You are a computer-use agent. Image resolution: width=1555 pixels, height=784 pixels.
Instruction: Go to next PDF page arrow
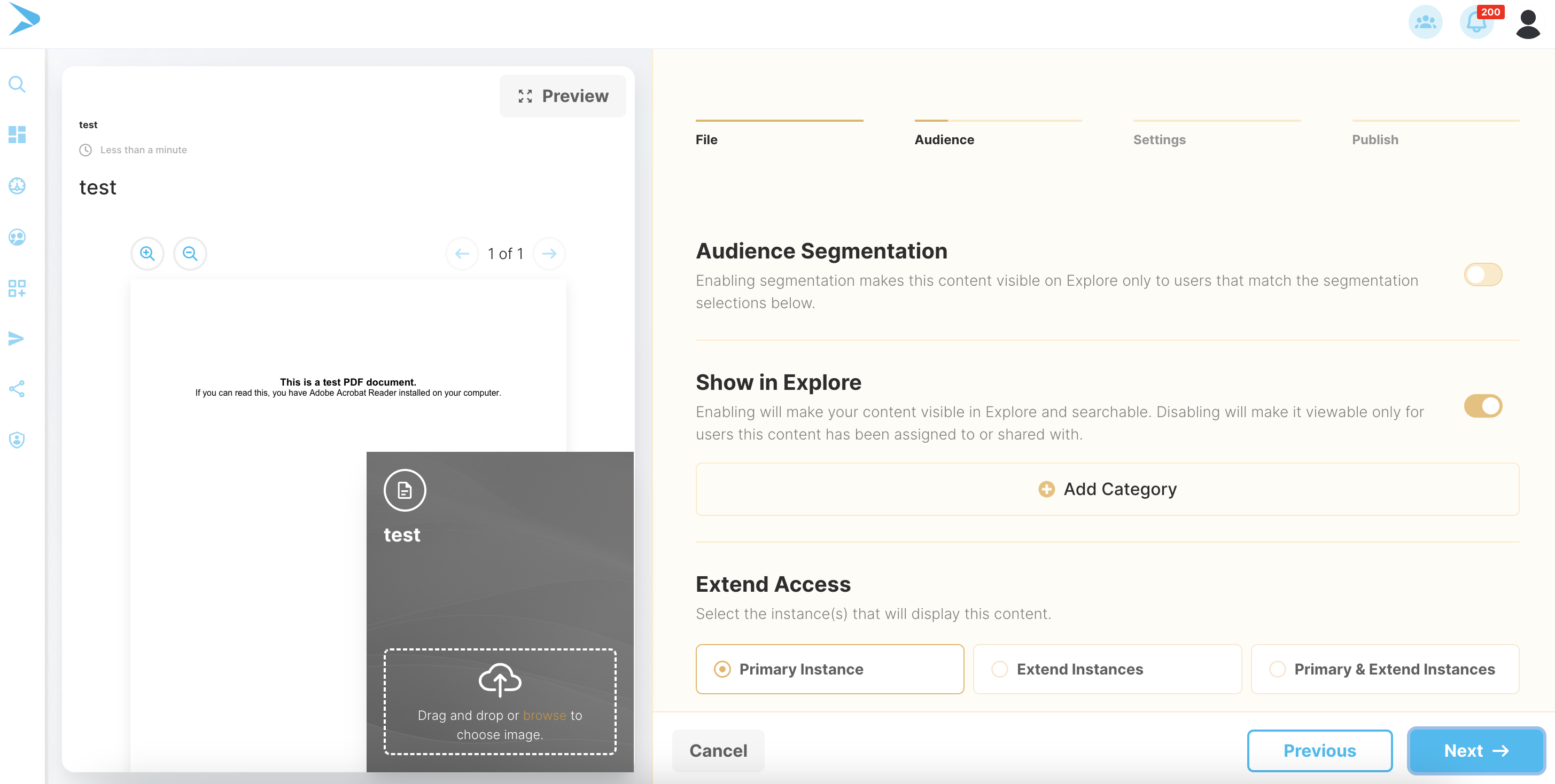(x=549, y=253)
